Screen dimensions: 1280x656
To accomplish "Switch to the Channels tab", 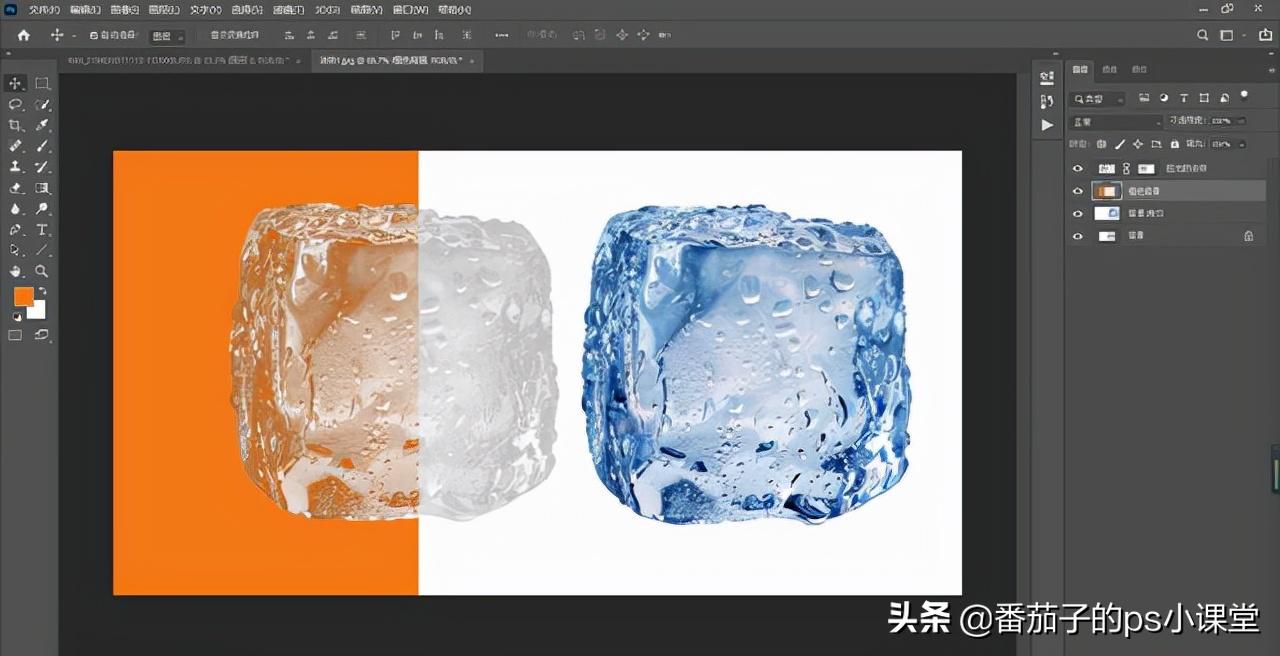I will click(x=1110, y=69).
